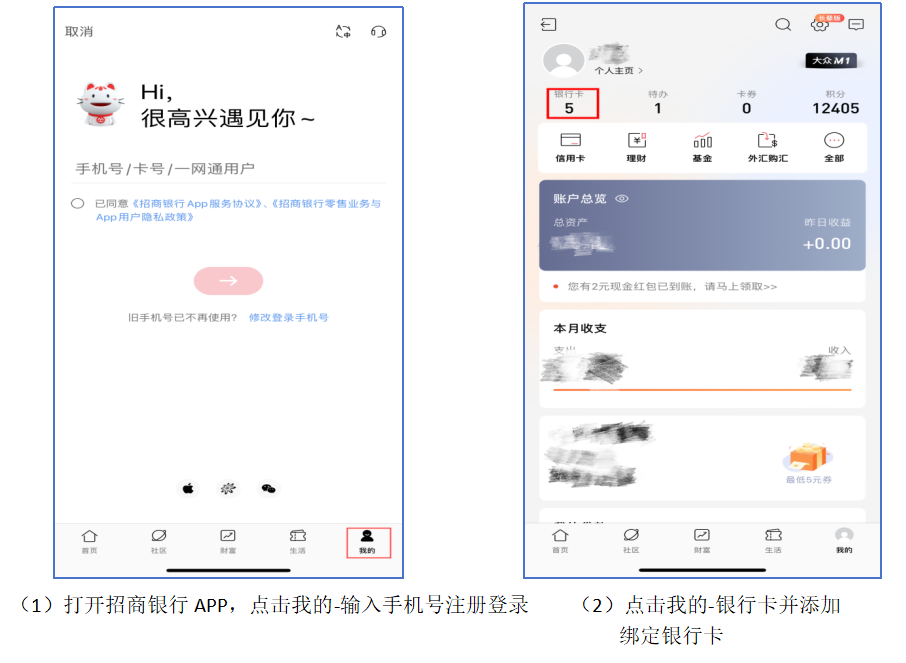Toggle eye icon next to 账户总览
The image size is (906, 663).
[x=622, y=199]
